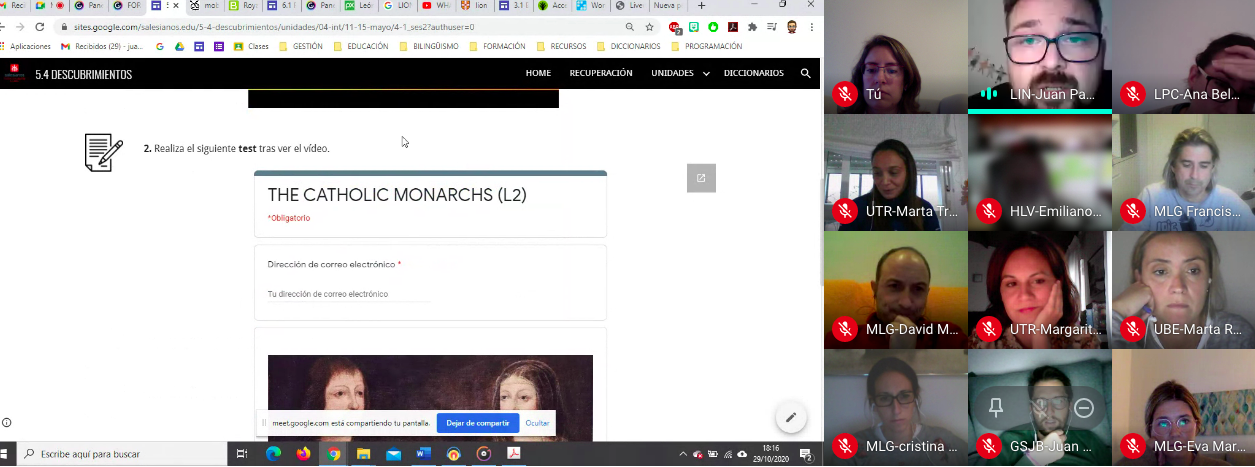Image resolution: width=1255 pixels, height=467 pixels.
Task: Go to the HOME menu item
Action: [x=538, y=73]
